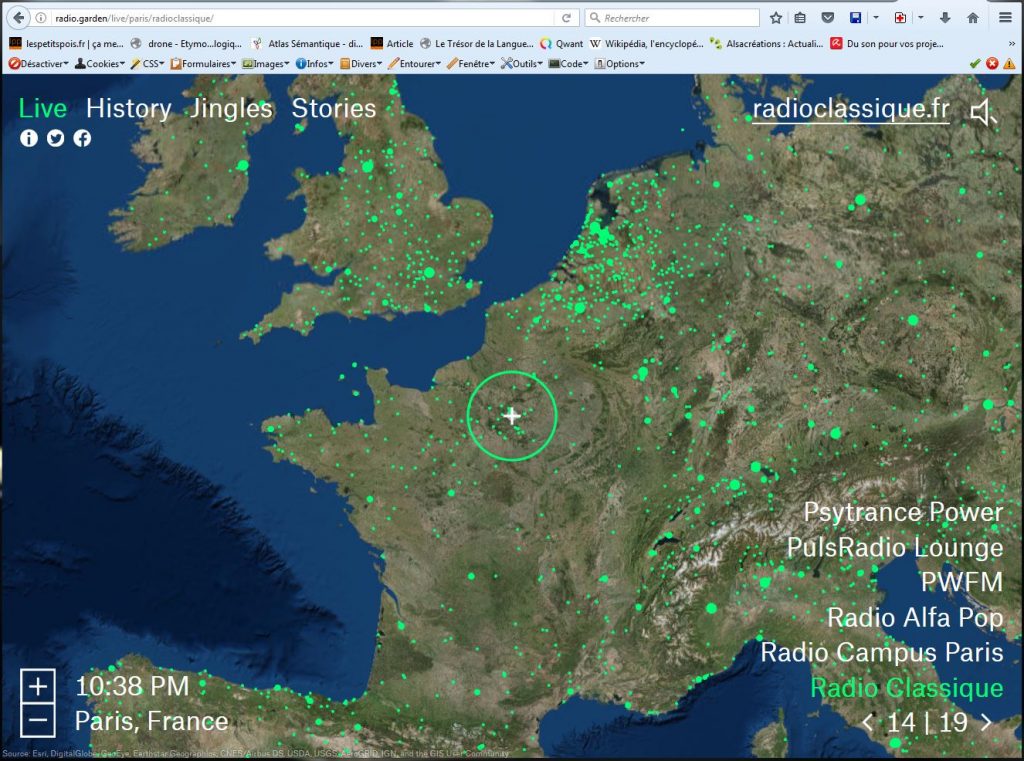Expand the Formulaires dropdown menu

[x=204, y=63]
